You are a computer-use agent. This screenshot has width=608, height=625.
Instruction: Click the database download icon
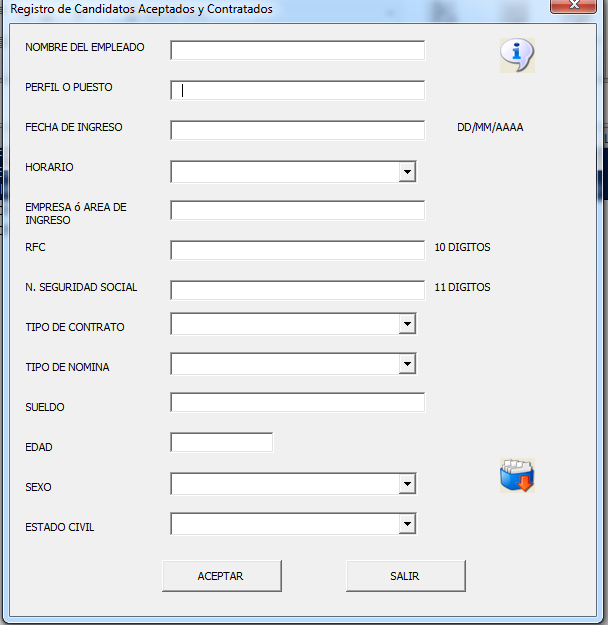point(517,476)
